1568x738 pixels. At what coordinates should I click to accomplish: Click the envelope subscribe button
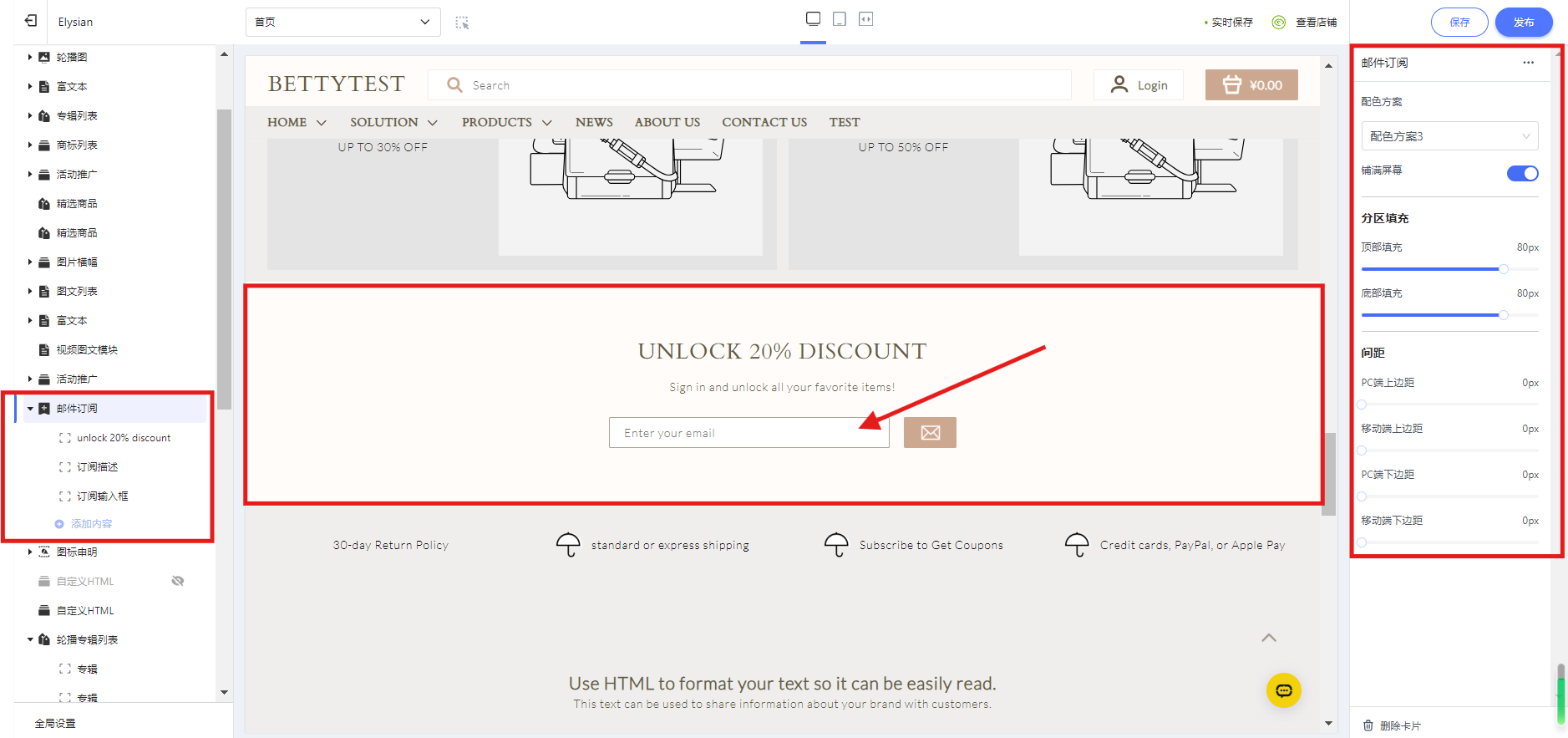(930, 433)
